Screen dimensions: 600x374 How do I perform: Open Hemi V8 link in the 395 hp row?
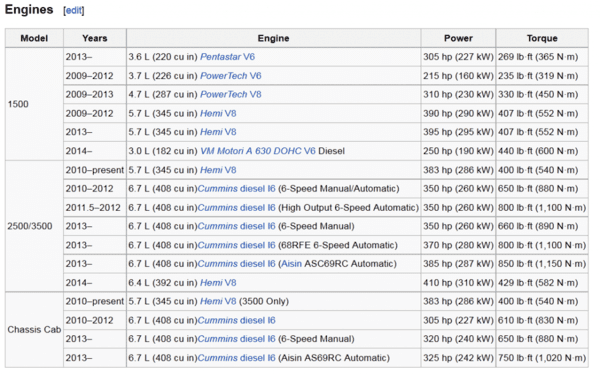pyautogui.click(x=218, y=132)
